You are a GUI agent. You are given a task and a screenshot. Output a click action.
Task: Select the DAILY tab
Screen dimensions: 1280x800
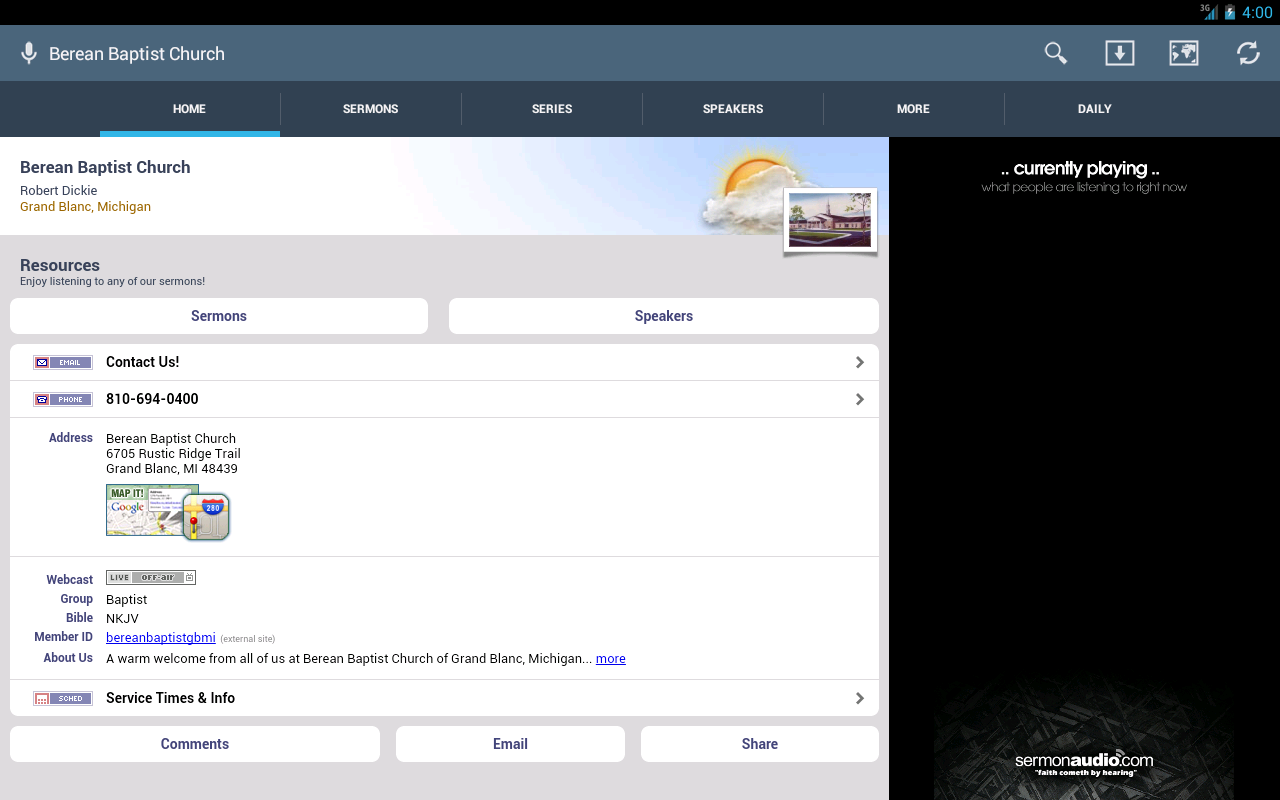click(x=1095, y=109)
